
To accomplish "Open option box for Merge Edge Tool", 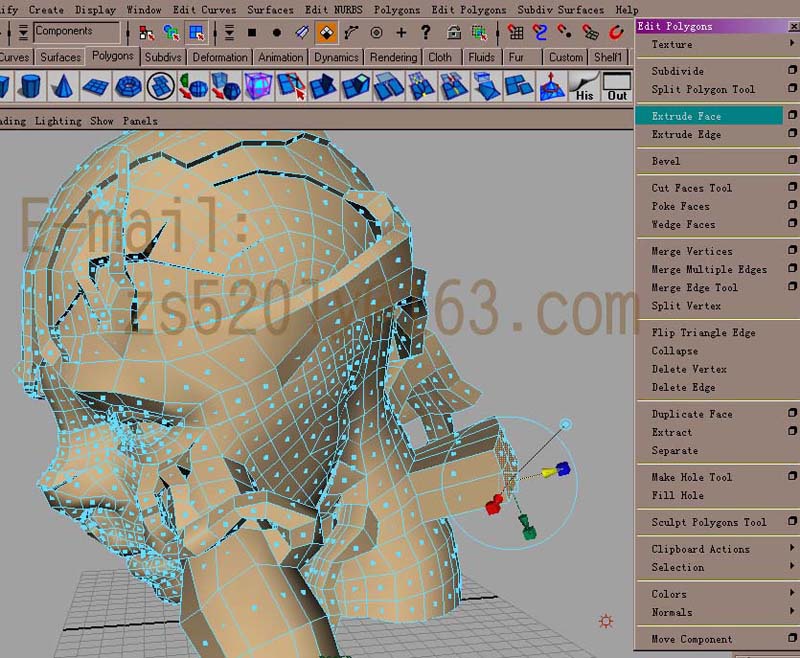I will 791,287.
